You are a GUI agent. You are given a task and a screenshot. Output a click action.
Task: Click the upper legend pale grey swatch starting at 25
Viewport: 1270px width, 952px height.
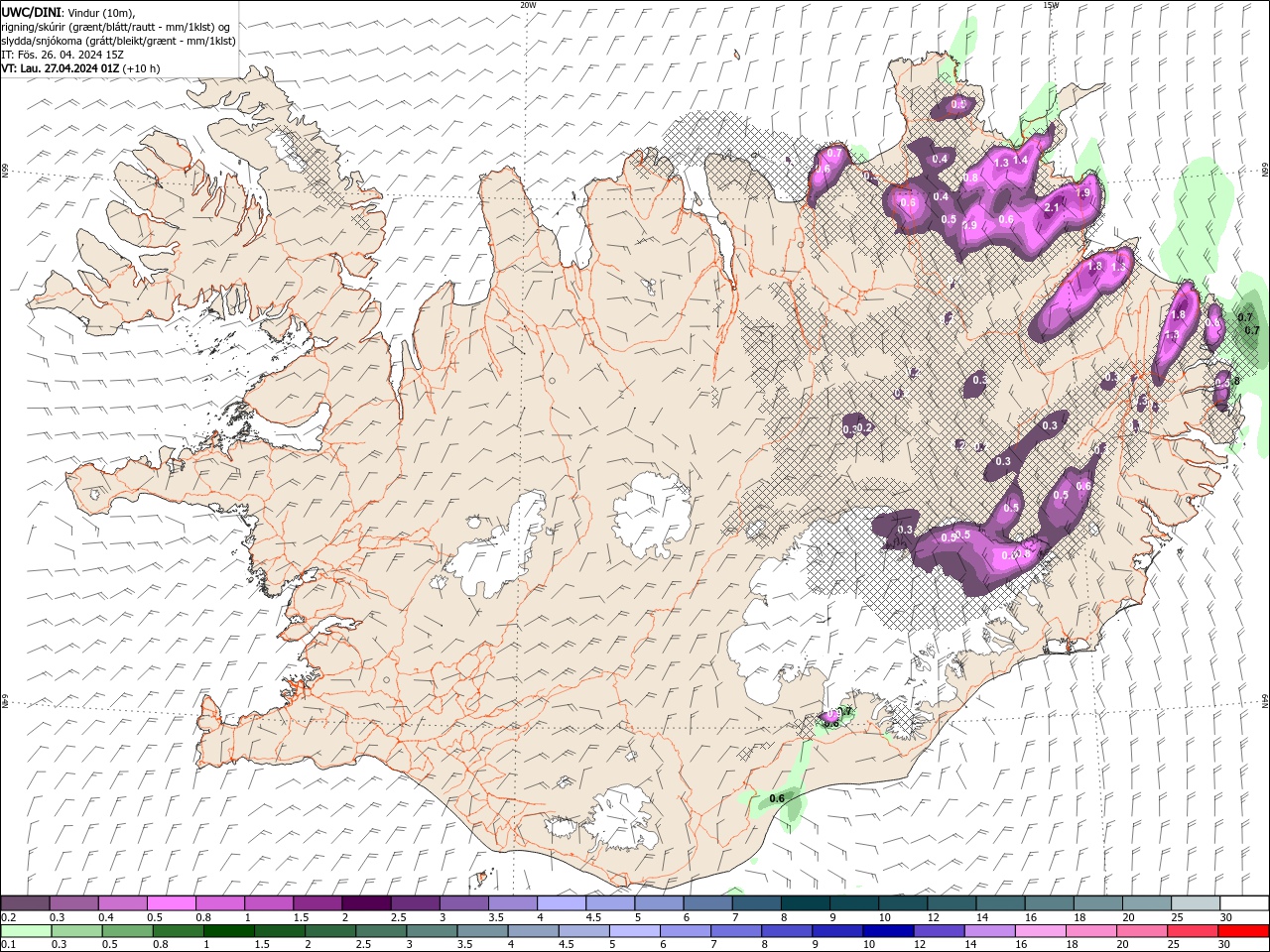[1195, 903]
